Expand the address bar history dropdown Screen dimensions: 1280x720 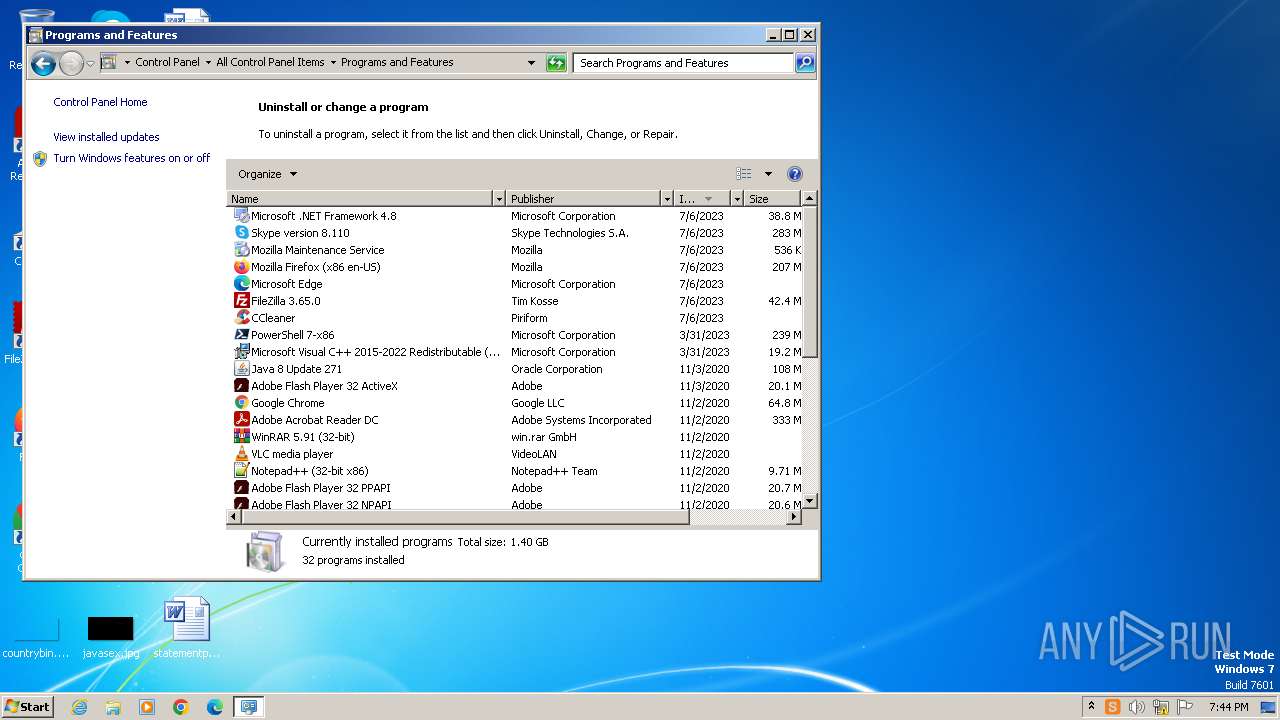531,62
